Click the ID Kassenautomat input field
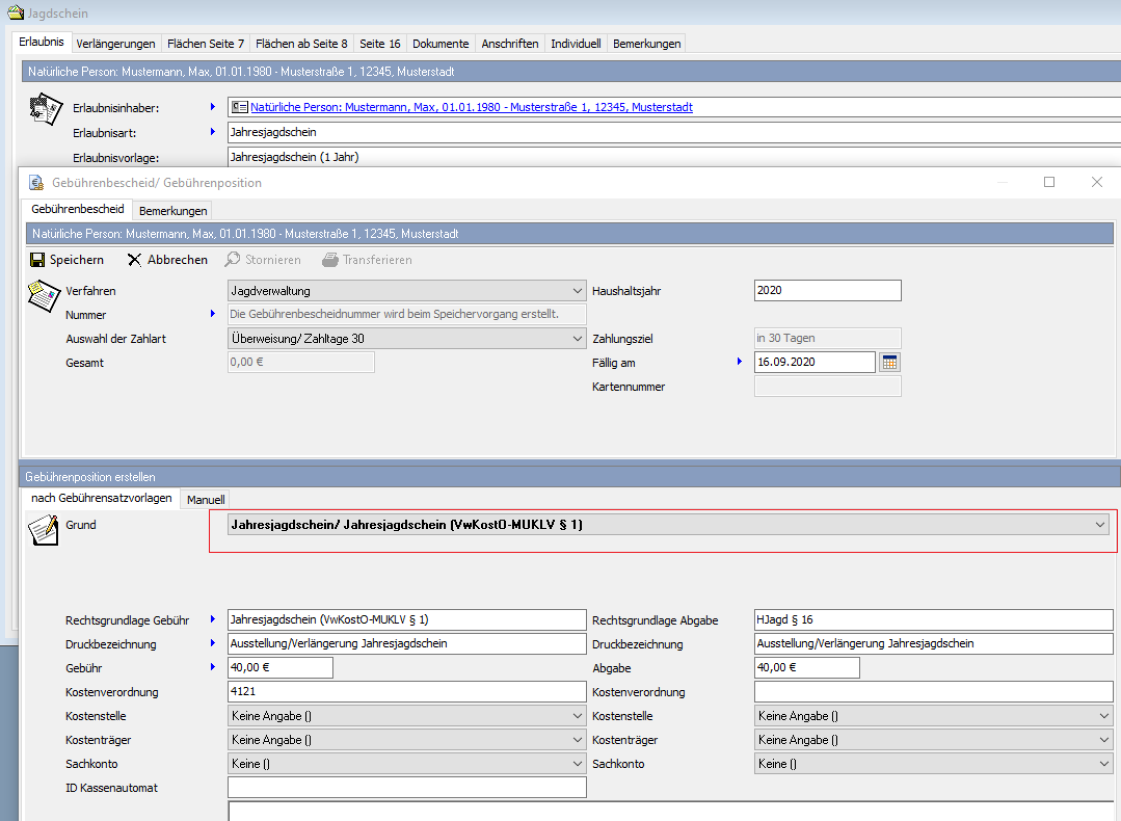Image resolution: width=1121 pixels, height=821 pixels. [x=406, y=788]
